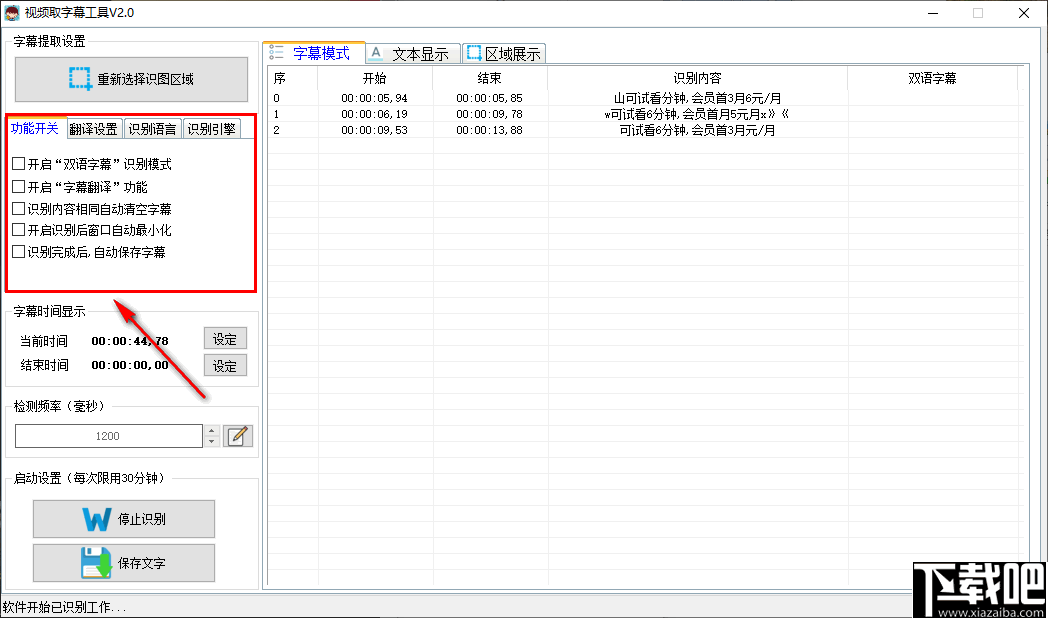Enable 开启"字幕翻译"功能 option
Image resolution: width=1048 pixels, height=618 pixels.
coord(17,186)
